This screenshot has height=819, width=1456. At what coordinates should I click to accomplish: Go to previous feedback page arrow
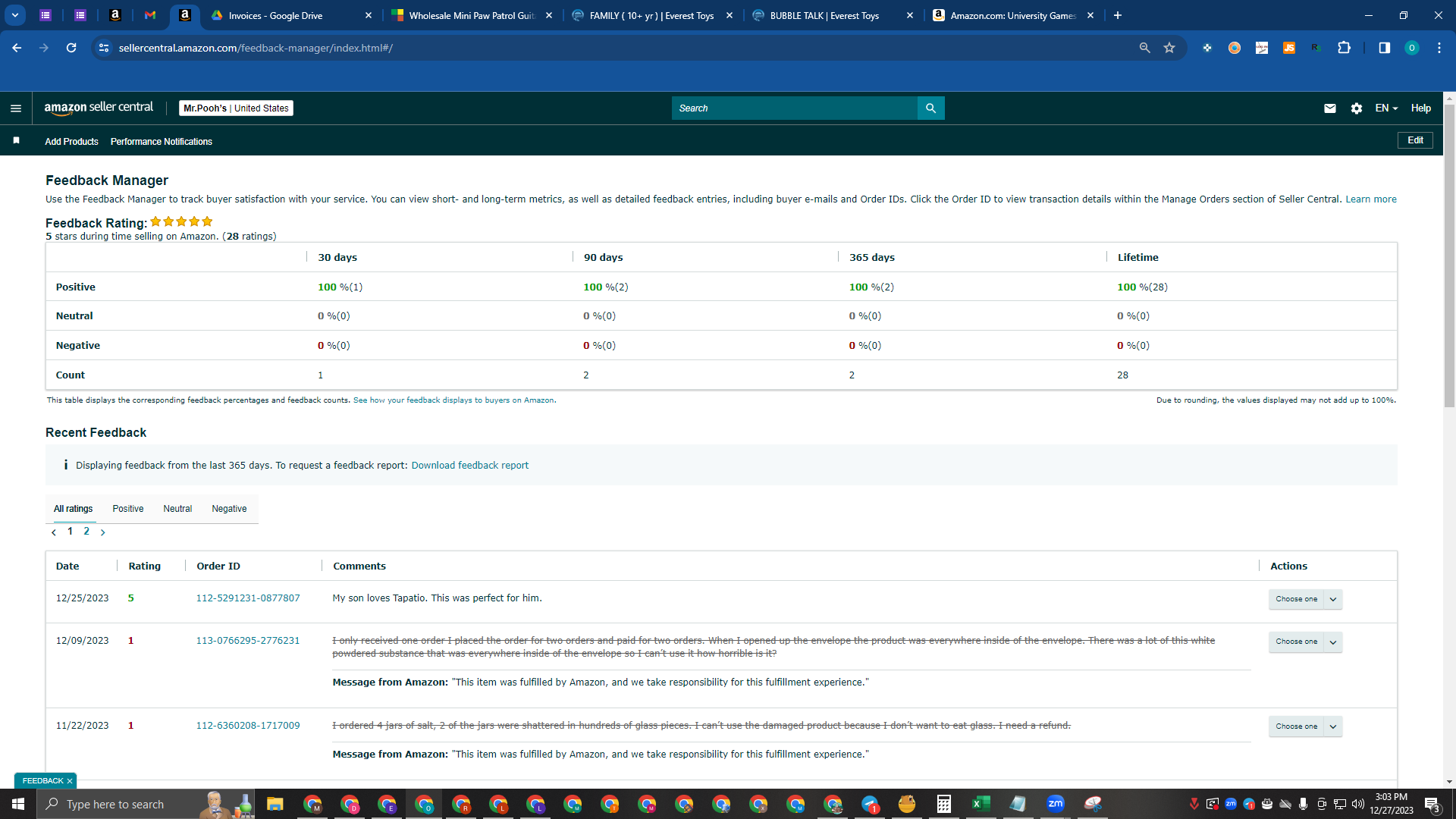tap(54, 532)
